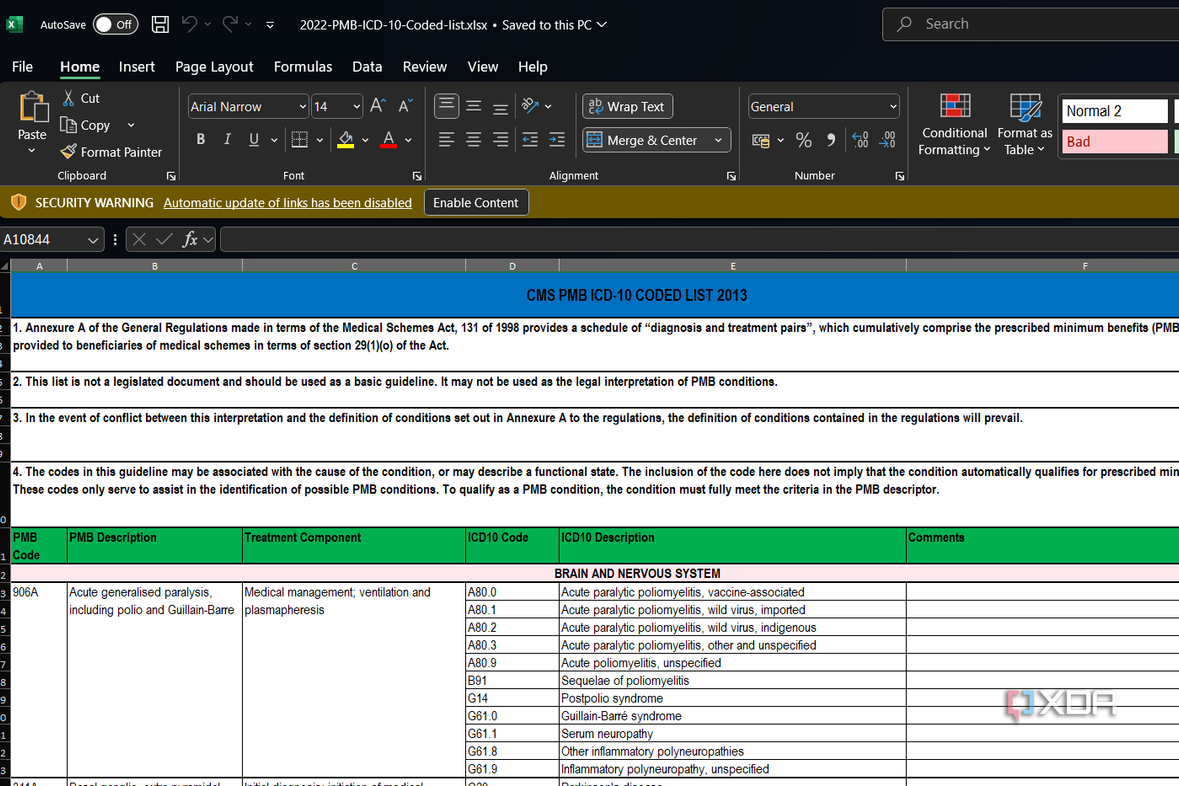Open fill color dropdown arrow

pos(365,140)
